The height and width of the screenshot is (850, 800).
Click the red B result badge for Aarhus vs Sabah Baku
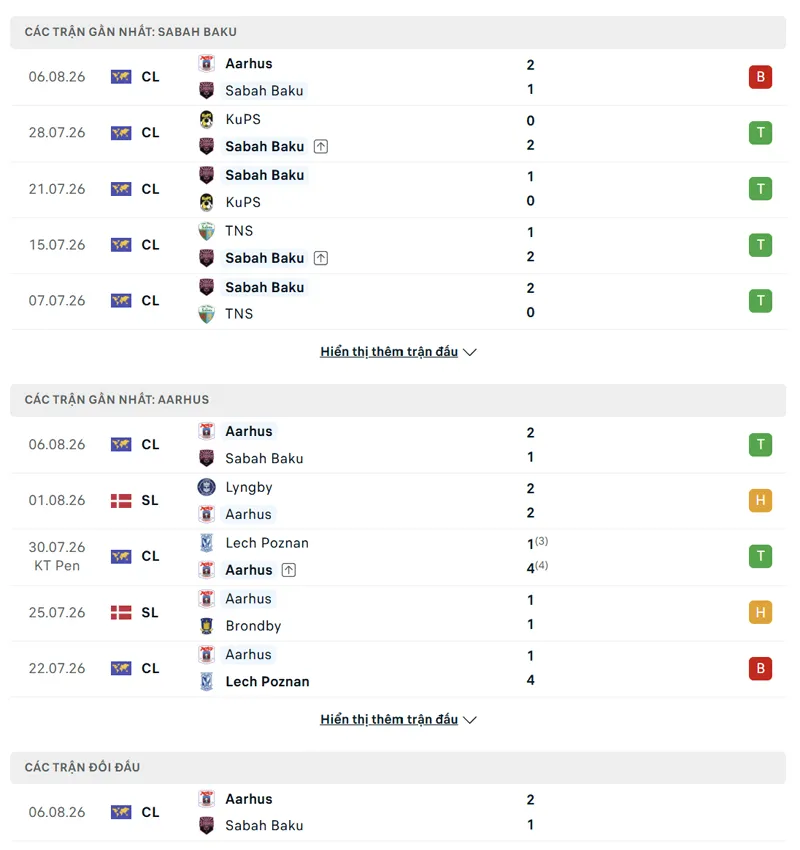760,77
